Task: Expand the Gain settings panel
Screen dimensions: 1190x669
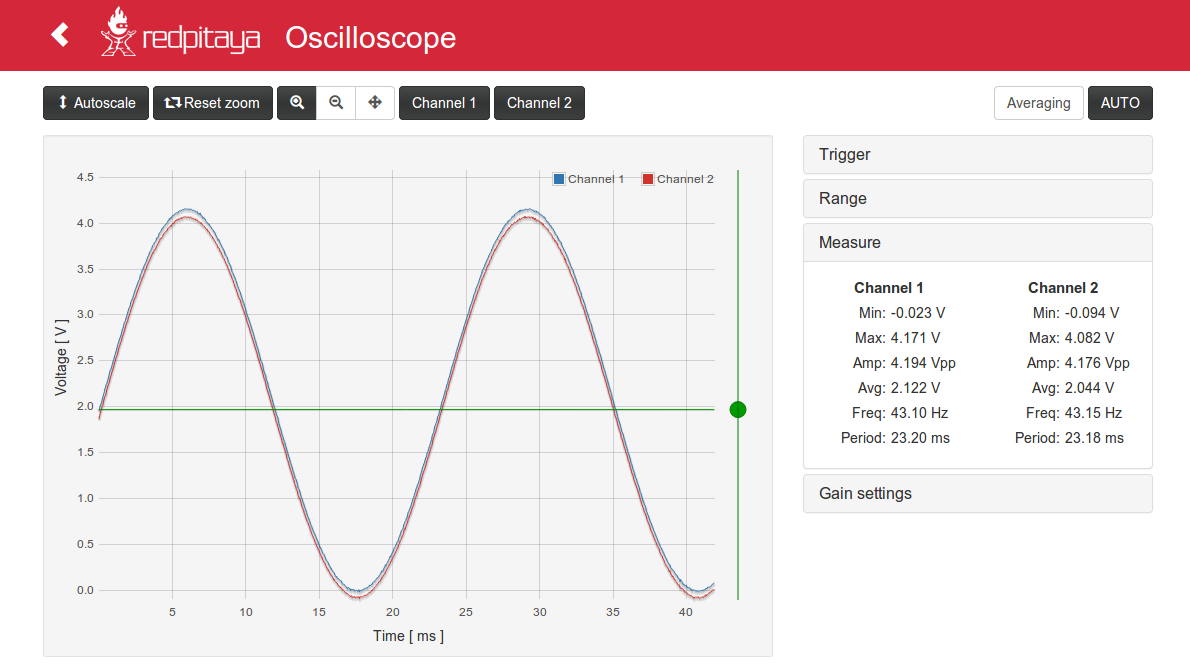Action: point(977,494)
